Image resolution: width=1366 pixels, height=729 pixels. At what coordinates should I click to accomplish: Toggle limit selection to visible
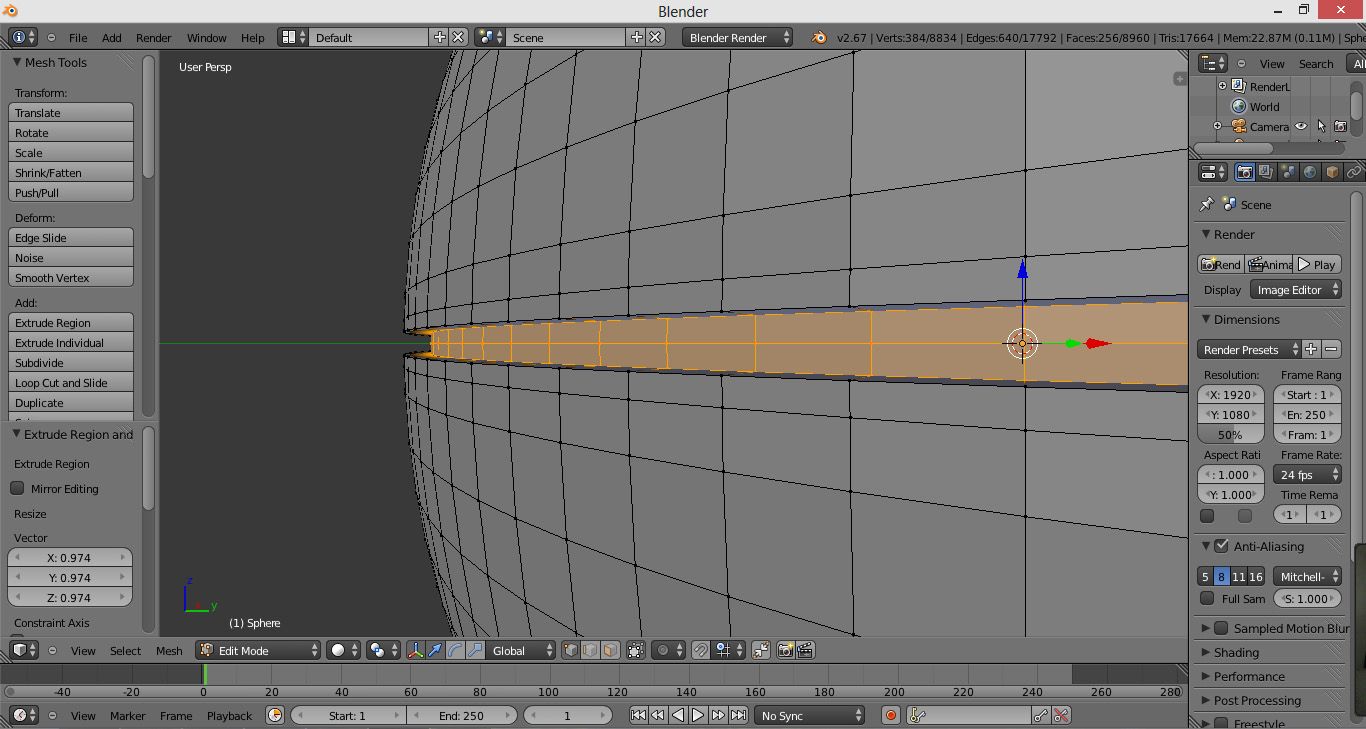636,650
